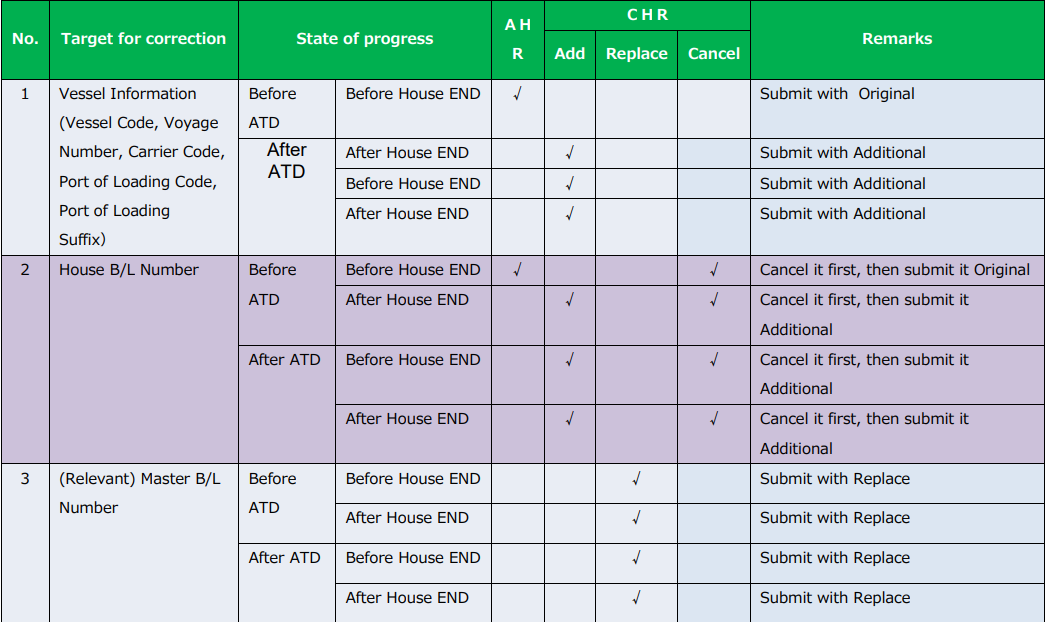Select the 'Replace' sub-column header
Image resolution: width=1045 pixels, height=622 pixels.
click(636, 54)
